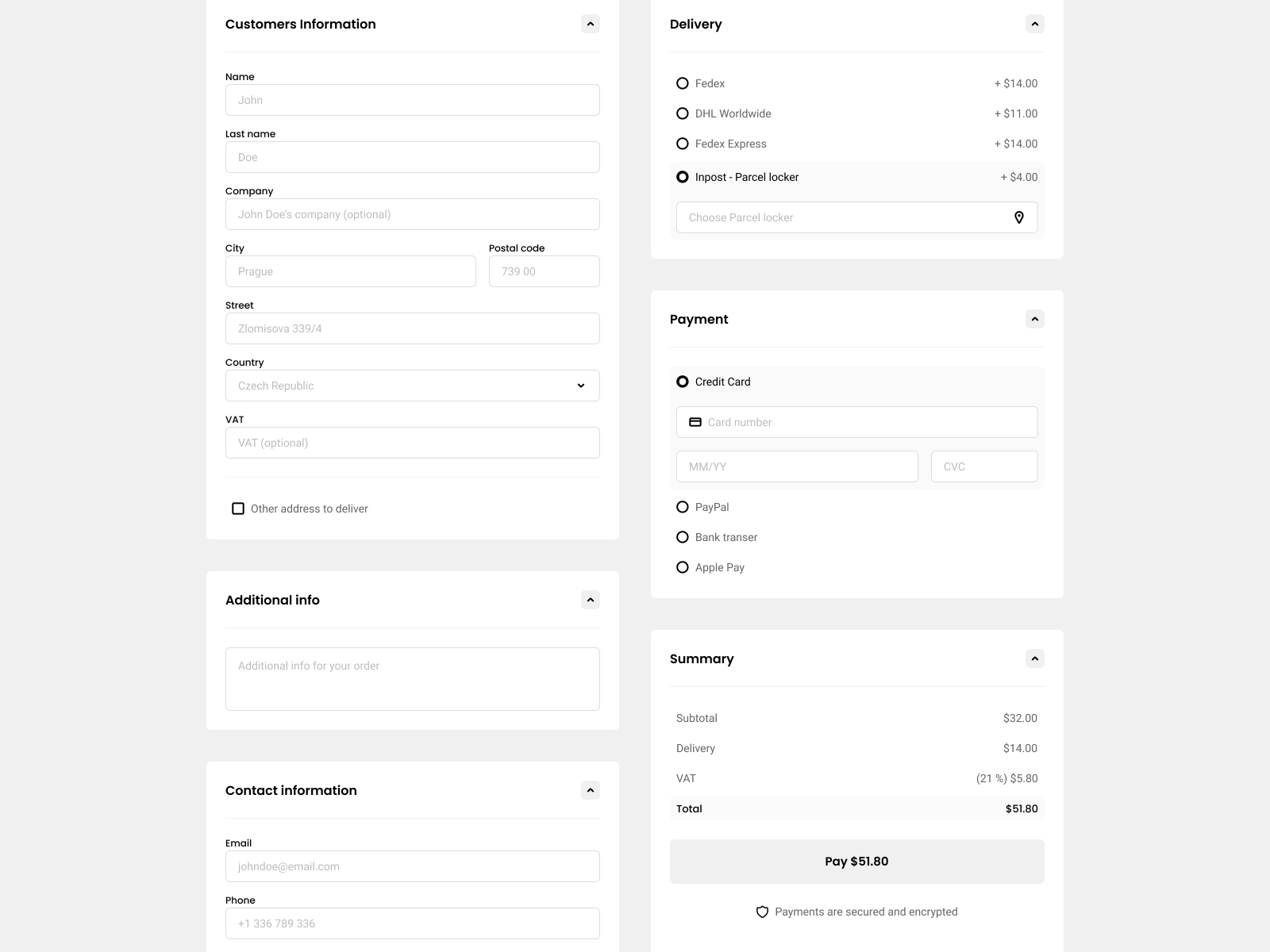Select DHL Worldwide delivery option

[683, 113]
